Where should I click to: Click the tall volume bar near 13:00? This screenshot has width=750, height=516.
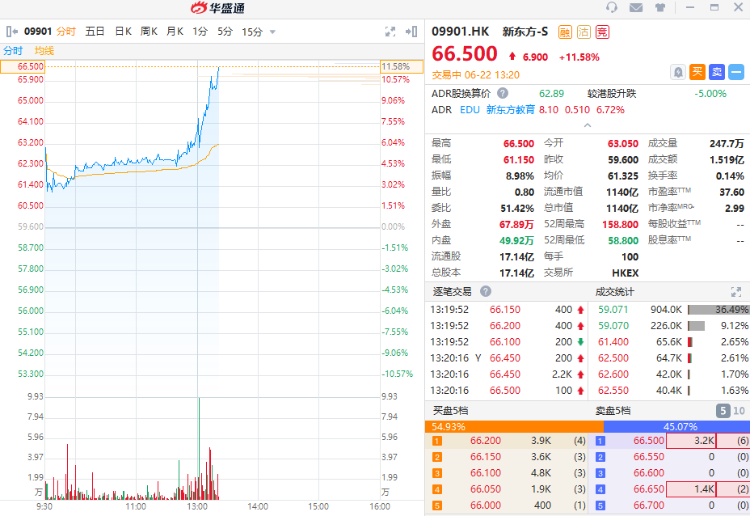tap(199, 448)
